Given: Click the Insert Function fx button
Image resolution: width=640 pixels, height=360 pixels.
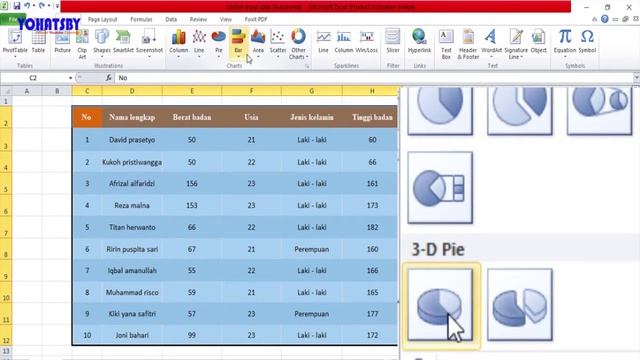Looking at the screenshot, I should 109,78.
